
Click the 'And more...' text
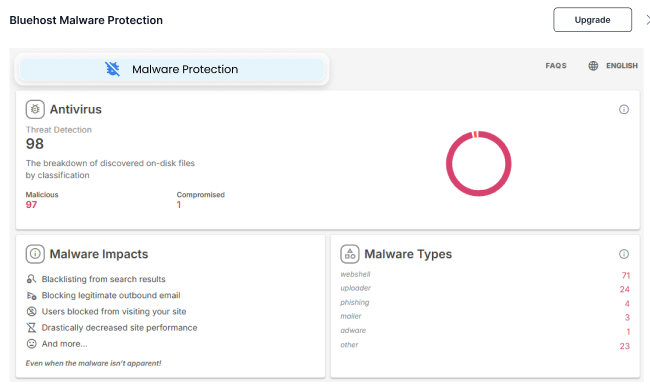tap(64, 344)
